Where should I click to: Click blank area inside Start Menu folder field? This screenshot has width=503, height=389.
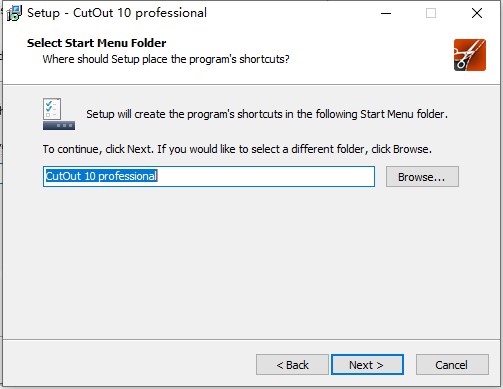[267, 177]
